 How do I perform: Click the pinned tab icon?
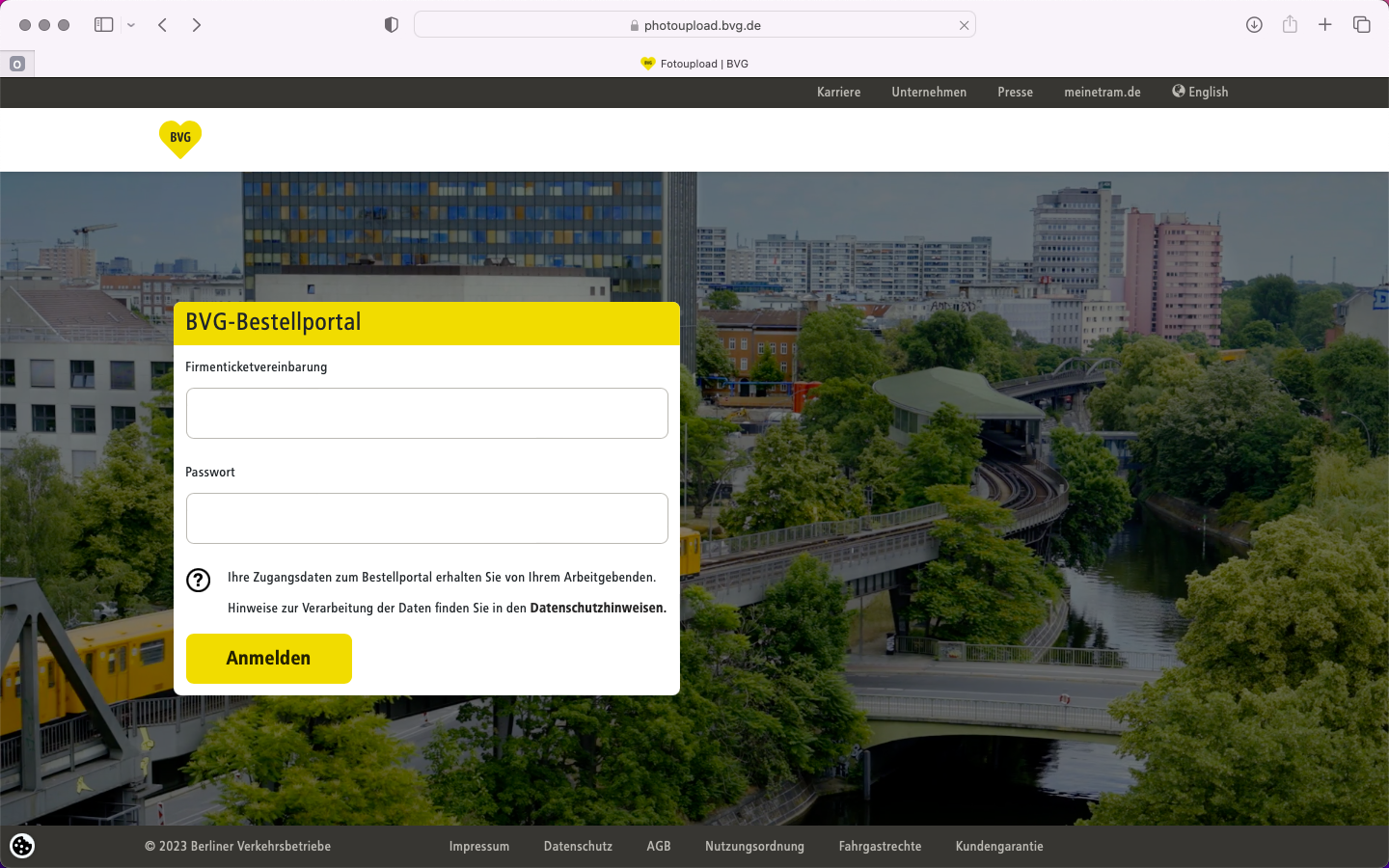[17, 64]
